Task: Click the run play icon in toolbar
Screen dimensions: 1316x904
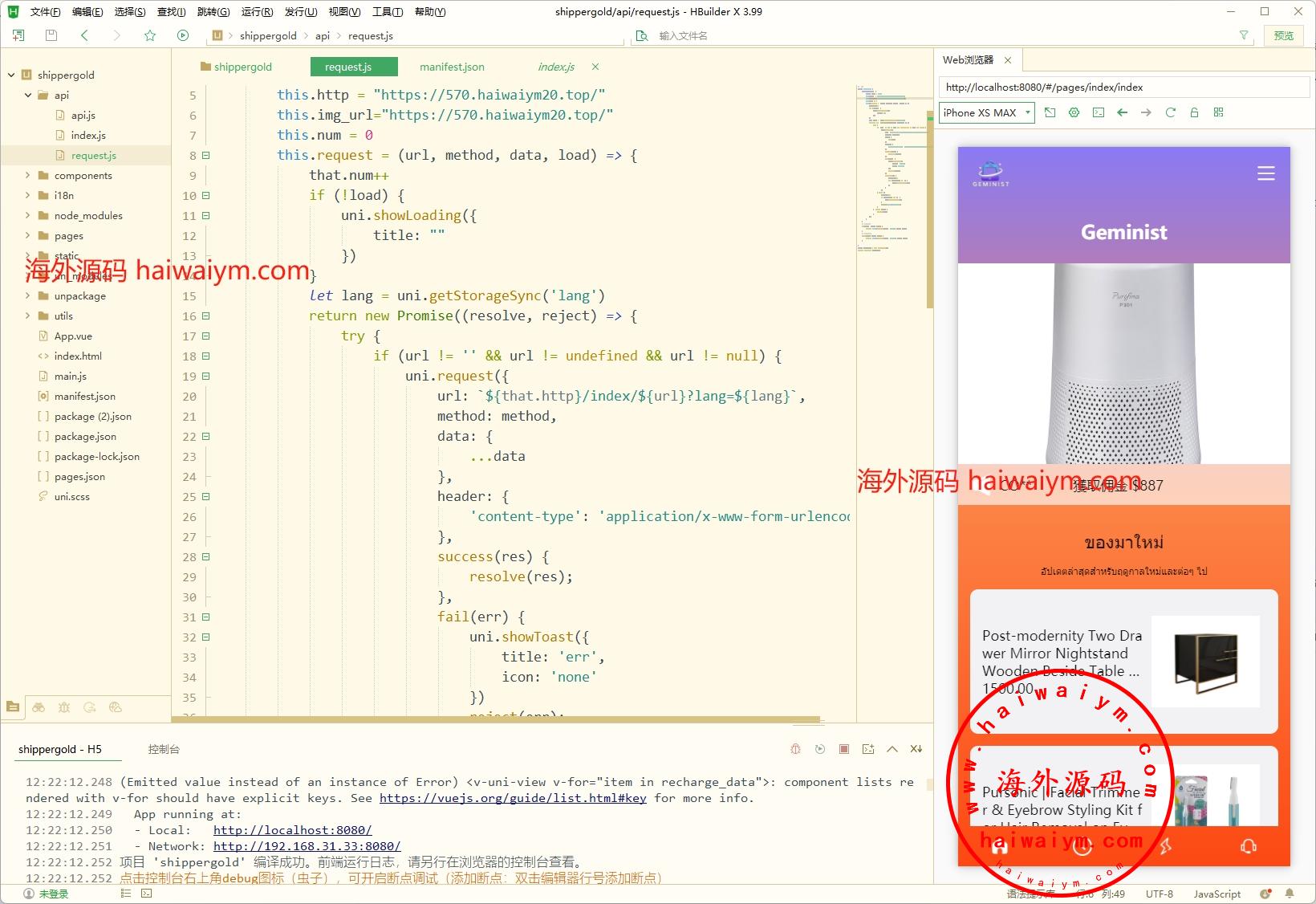Action: (183, 35)
